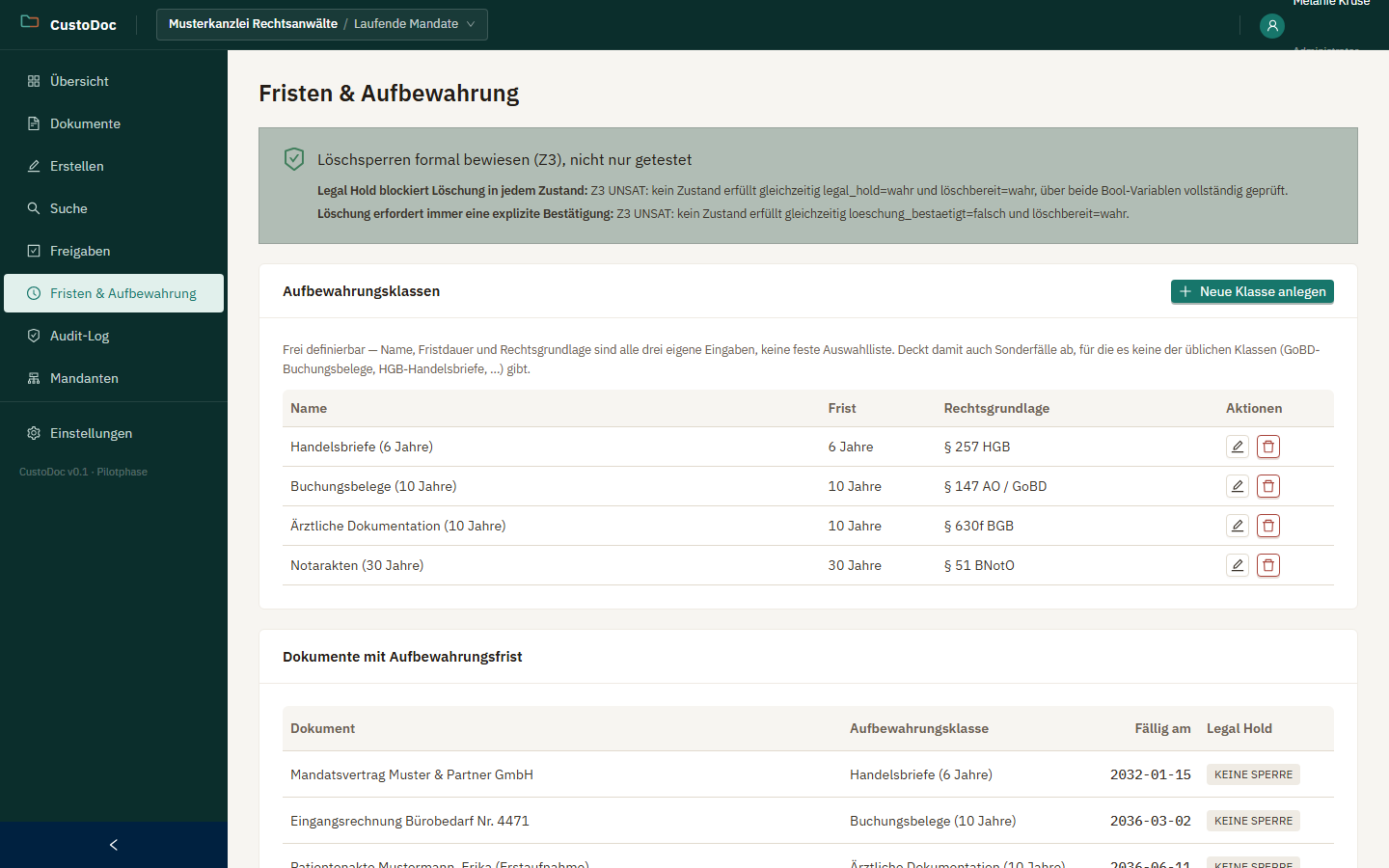The image size is (1389, 868).
Task: Open the user avatar icon
Action: tap(1272, 26)
